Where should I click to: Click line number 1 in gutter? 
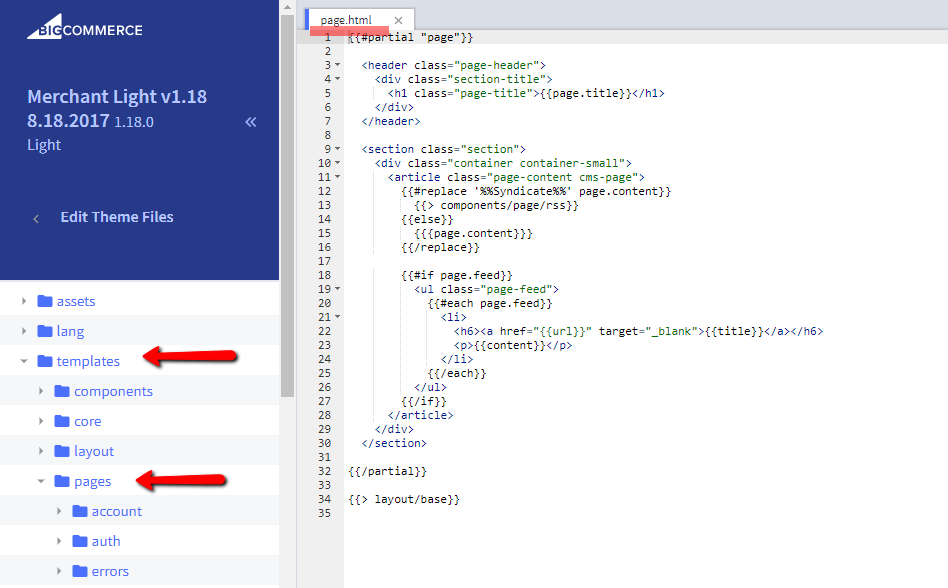point(328,37)
